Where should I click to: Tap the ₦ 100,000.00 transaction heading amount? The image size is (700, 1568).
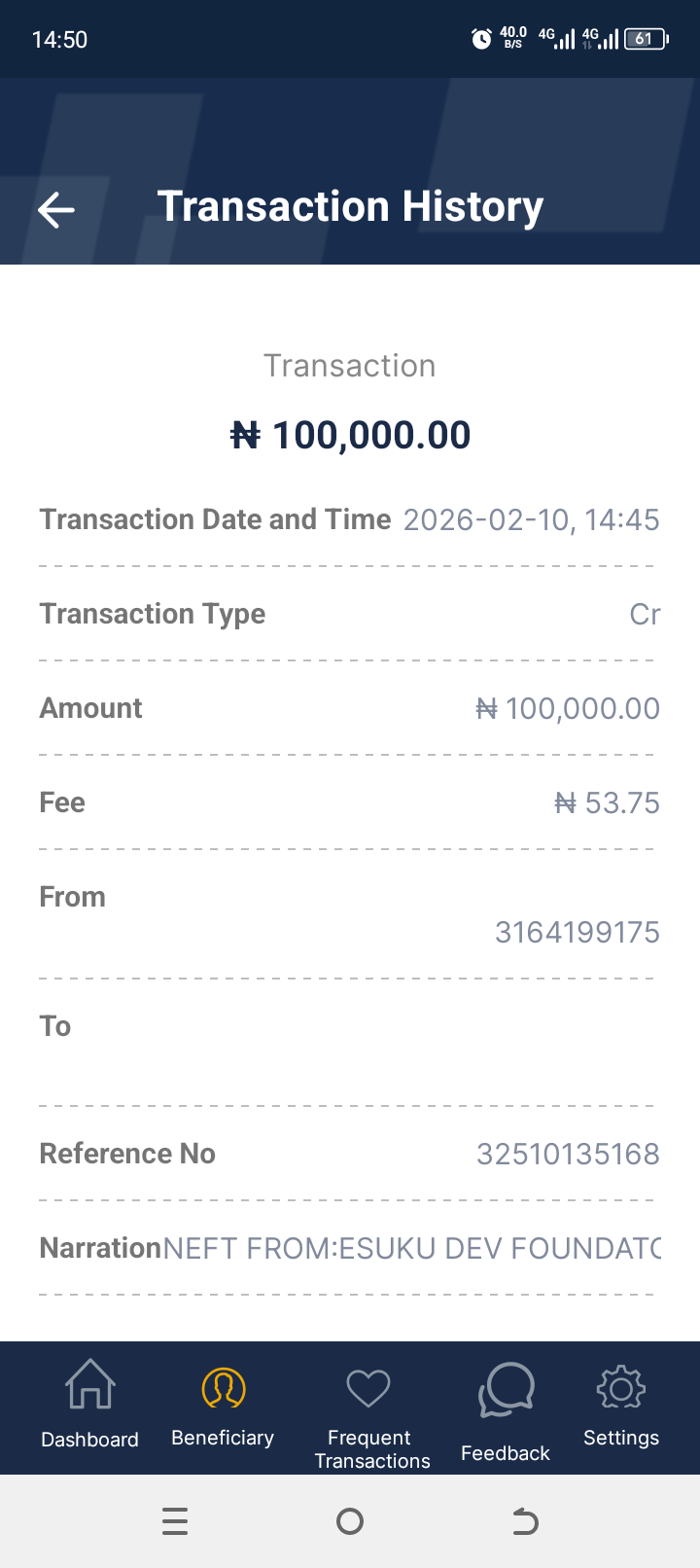351,435
